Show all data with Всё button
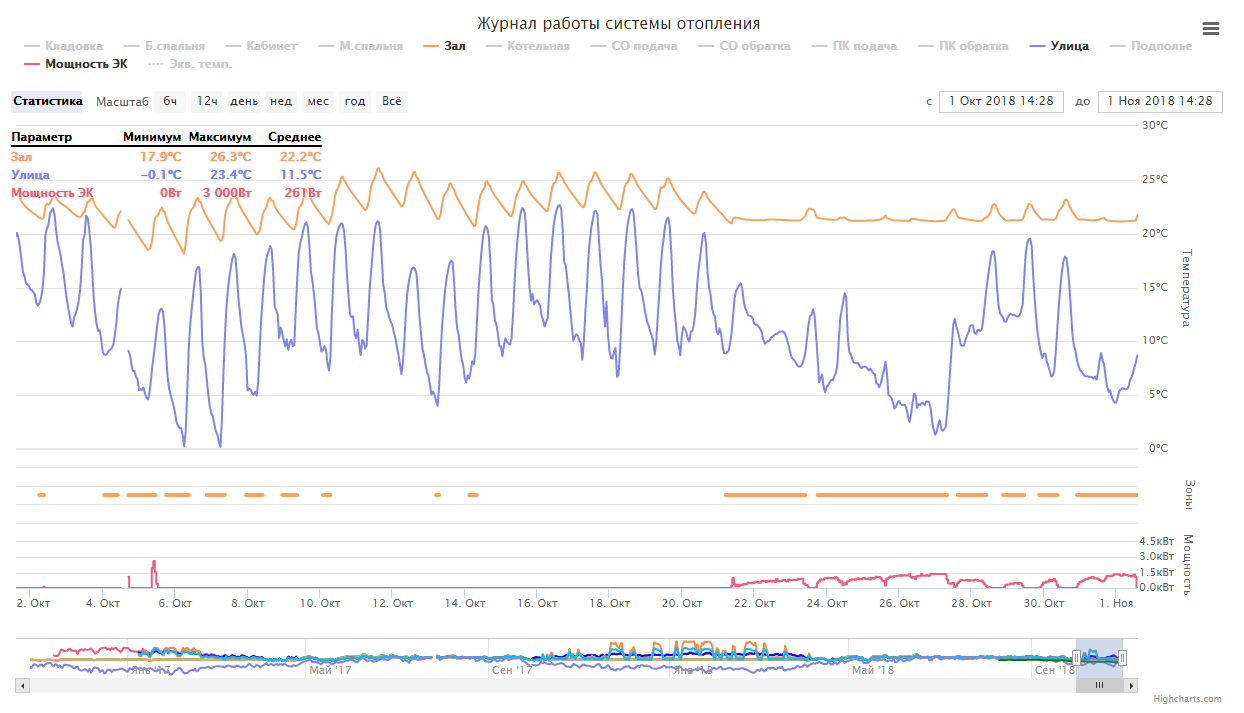The width and height of the screenshot is (1244, 713). coord(393,101)
